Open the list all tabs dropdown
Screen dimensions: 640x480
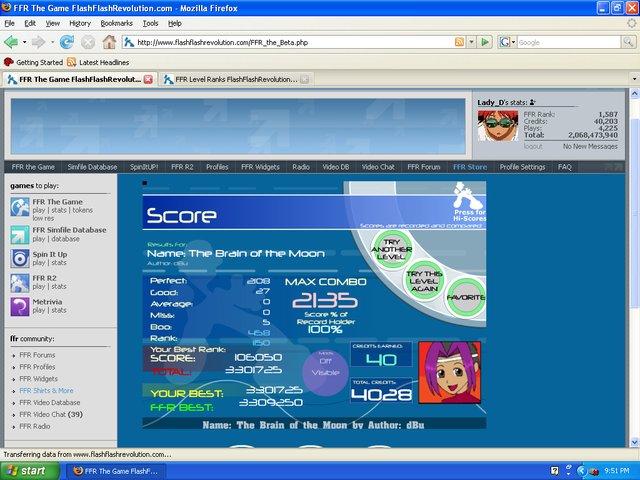(x=634, y=79)
